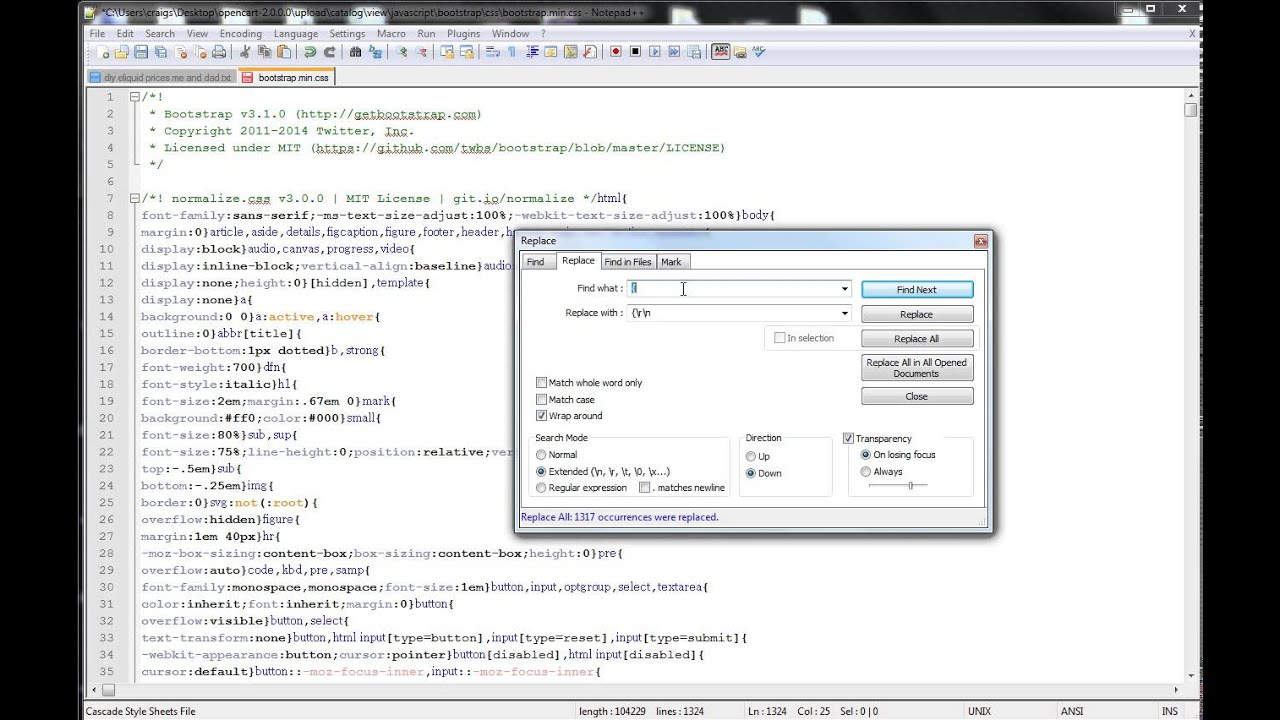The height and width of the screenshot is (720, 1280).
Task: Click the editor vertical scrollbar thumb
Action: 1190,110
